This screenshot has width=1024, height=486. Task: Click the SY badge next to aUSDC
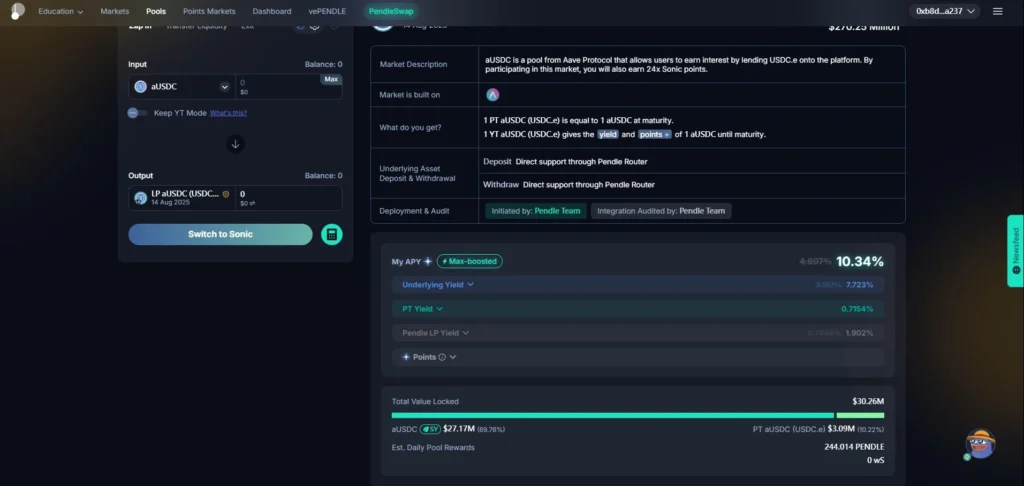click(x=430, y=429)
